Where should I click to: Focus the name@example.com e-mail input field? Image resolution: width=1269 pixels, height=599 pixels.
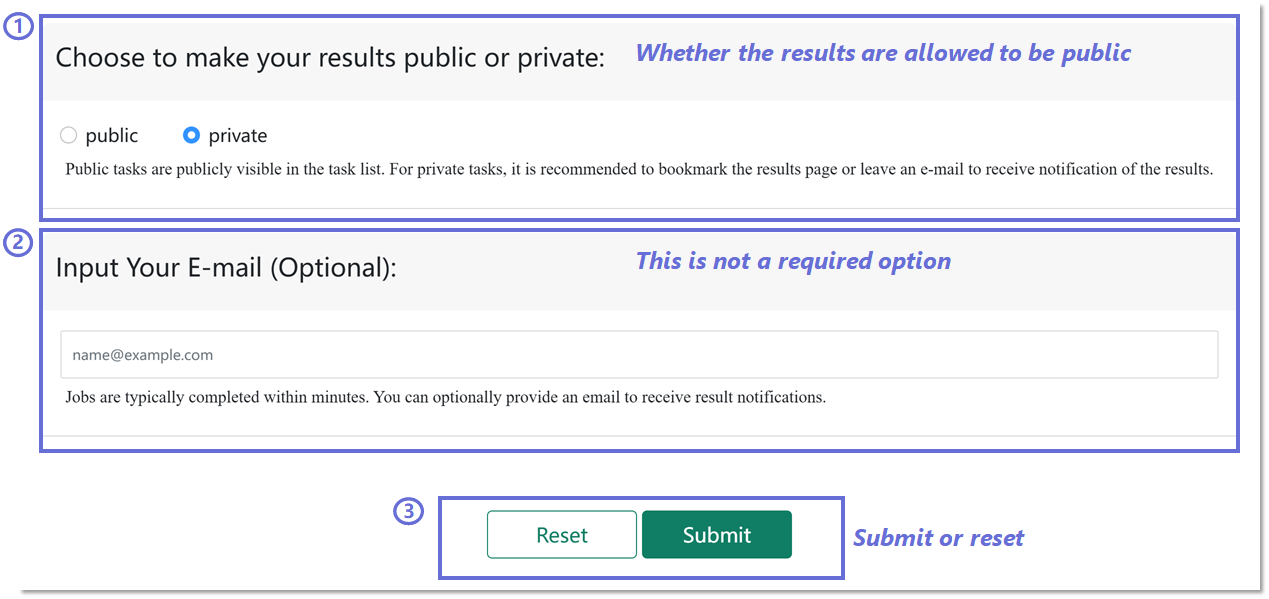point(639,355)
